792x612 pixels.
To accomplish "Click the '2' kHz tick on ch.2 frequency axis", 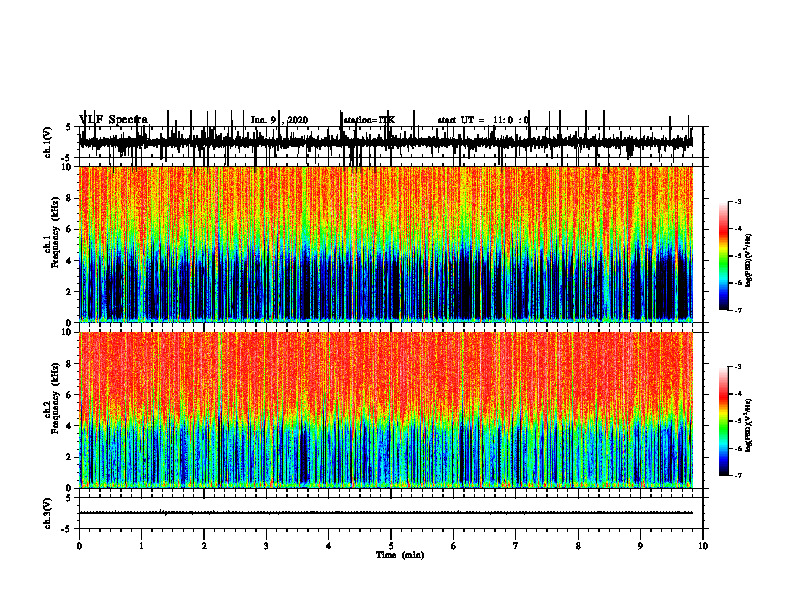I will click(x=71, y=457).
